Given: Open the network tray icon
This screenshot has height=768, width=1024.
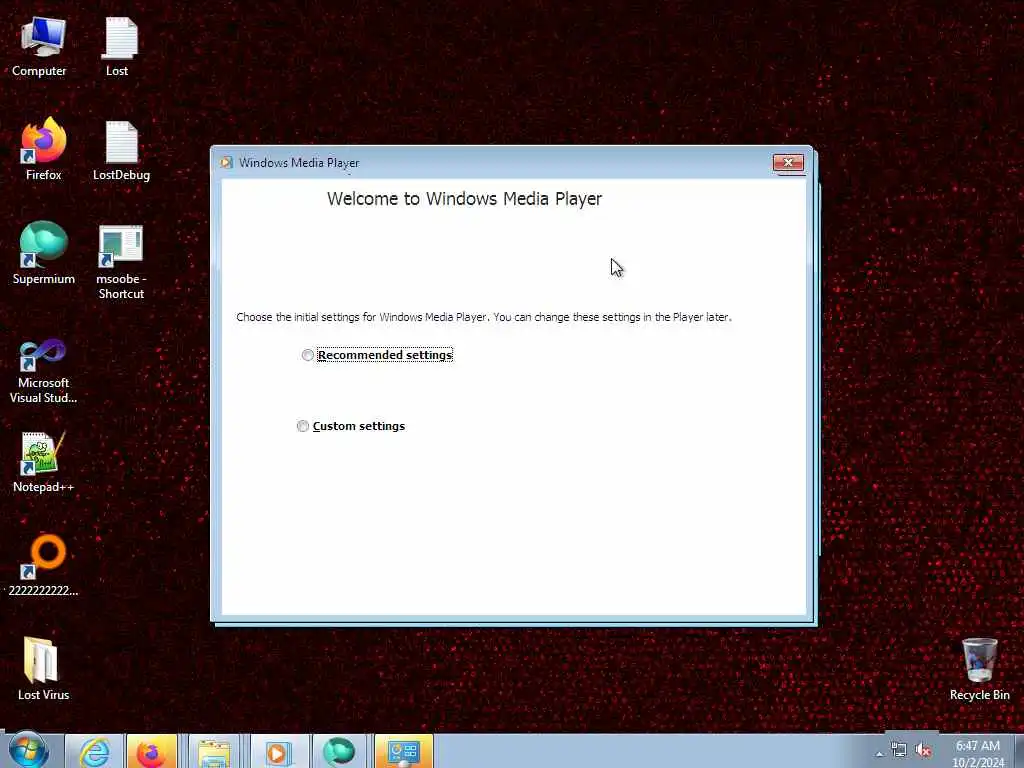Looking at the screenshot, I should [x=899, y=751].
